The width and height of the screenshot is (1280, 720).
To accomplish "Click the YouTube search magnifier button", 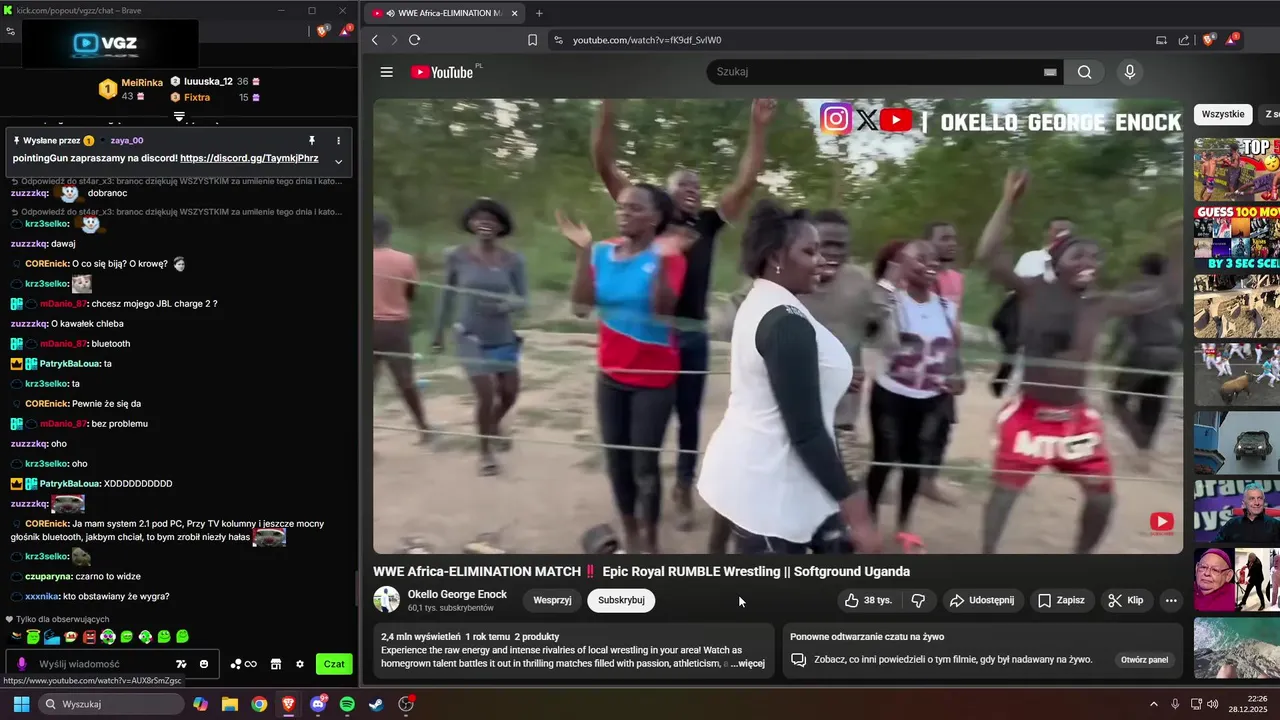I will tap(1085, 72).
